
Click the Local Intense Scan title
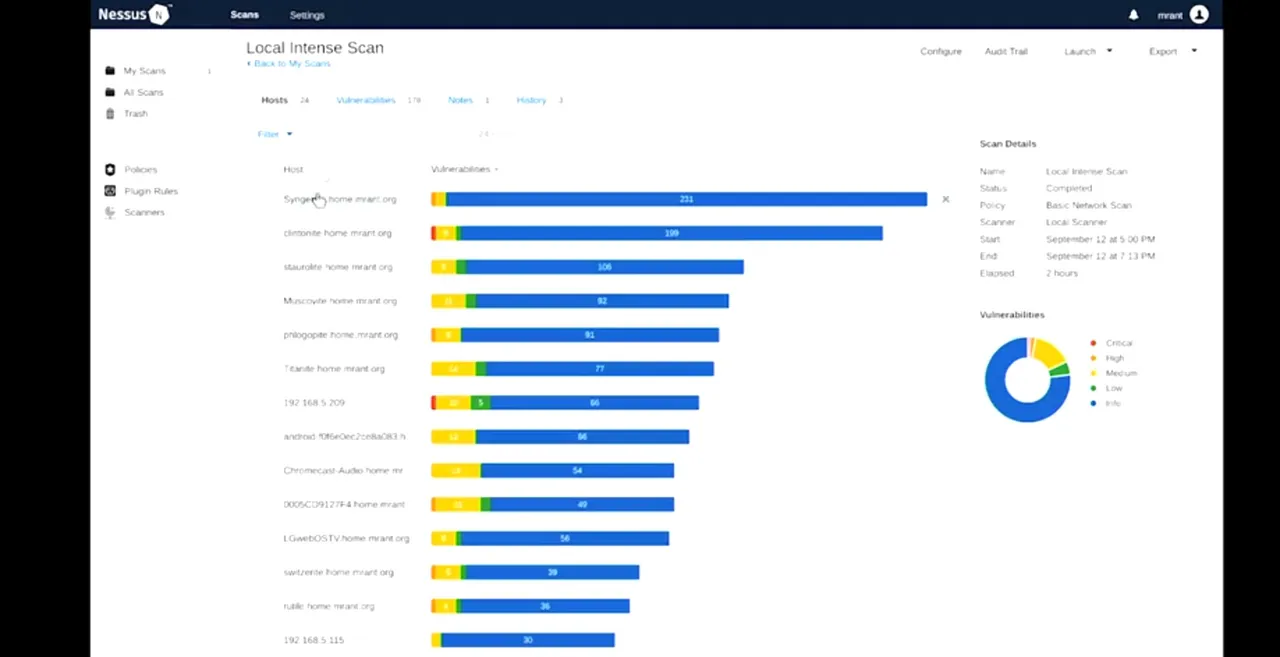pyautogui.click(x=315, y=47)
